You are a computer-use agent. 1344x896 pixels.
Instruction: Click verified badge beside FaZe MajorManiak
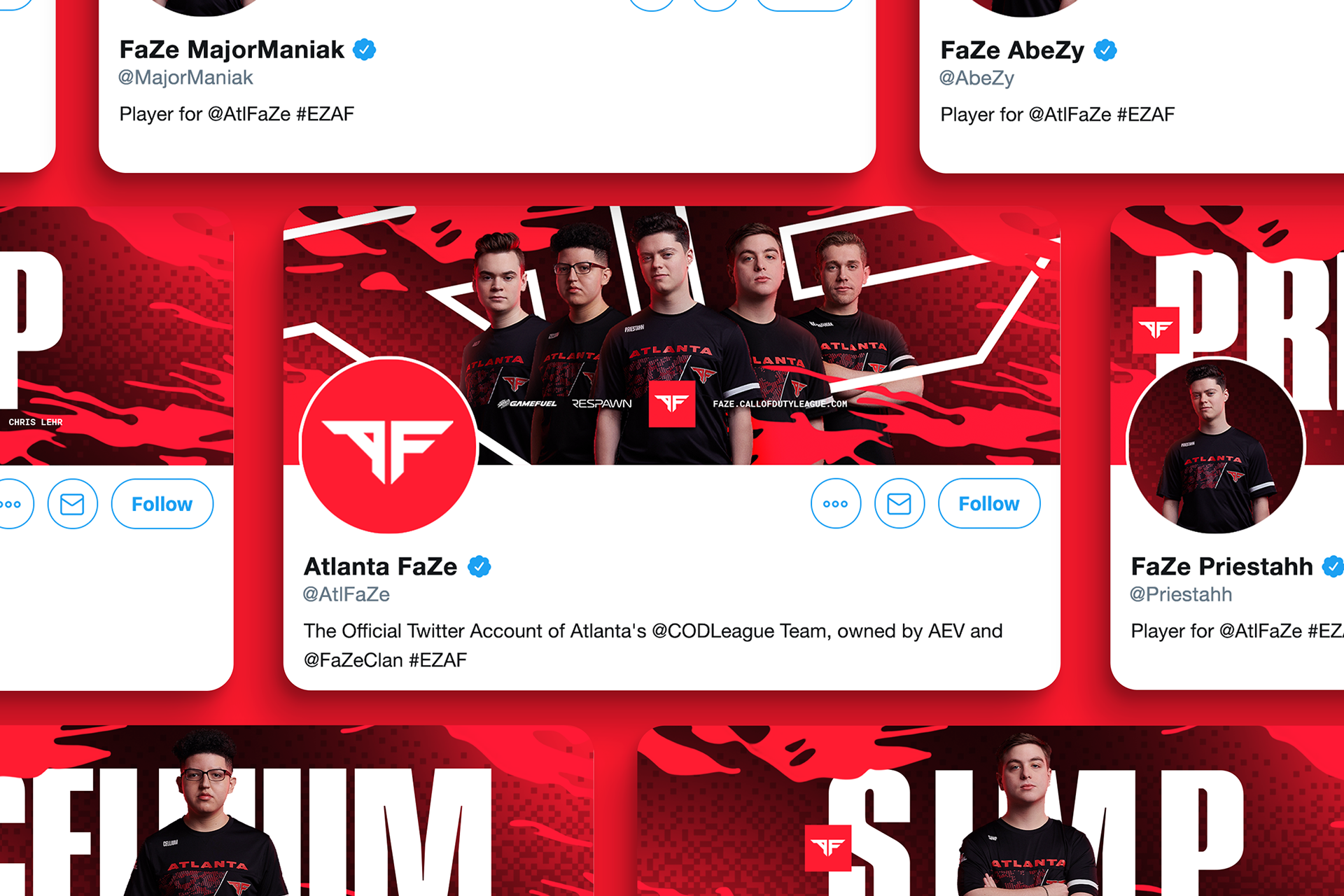pos(364,50)
